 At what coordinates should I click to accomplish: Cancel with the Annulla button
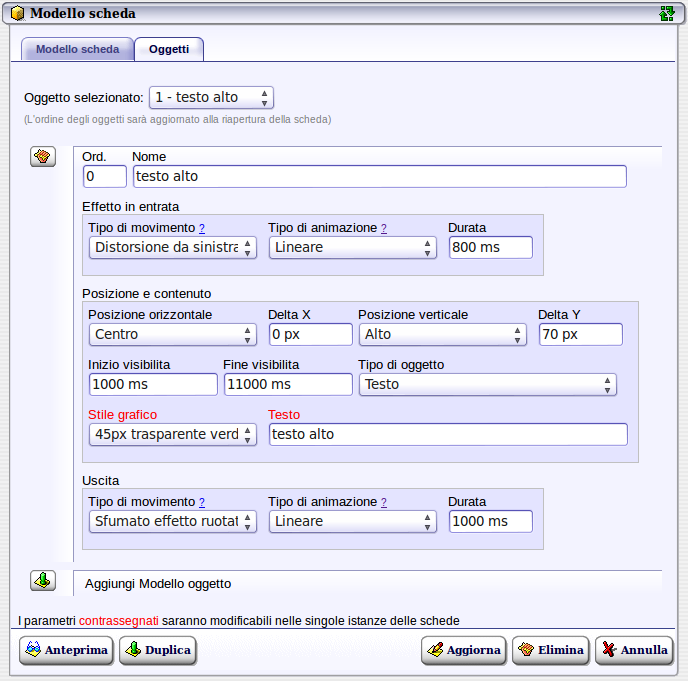coord(634,650)
